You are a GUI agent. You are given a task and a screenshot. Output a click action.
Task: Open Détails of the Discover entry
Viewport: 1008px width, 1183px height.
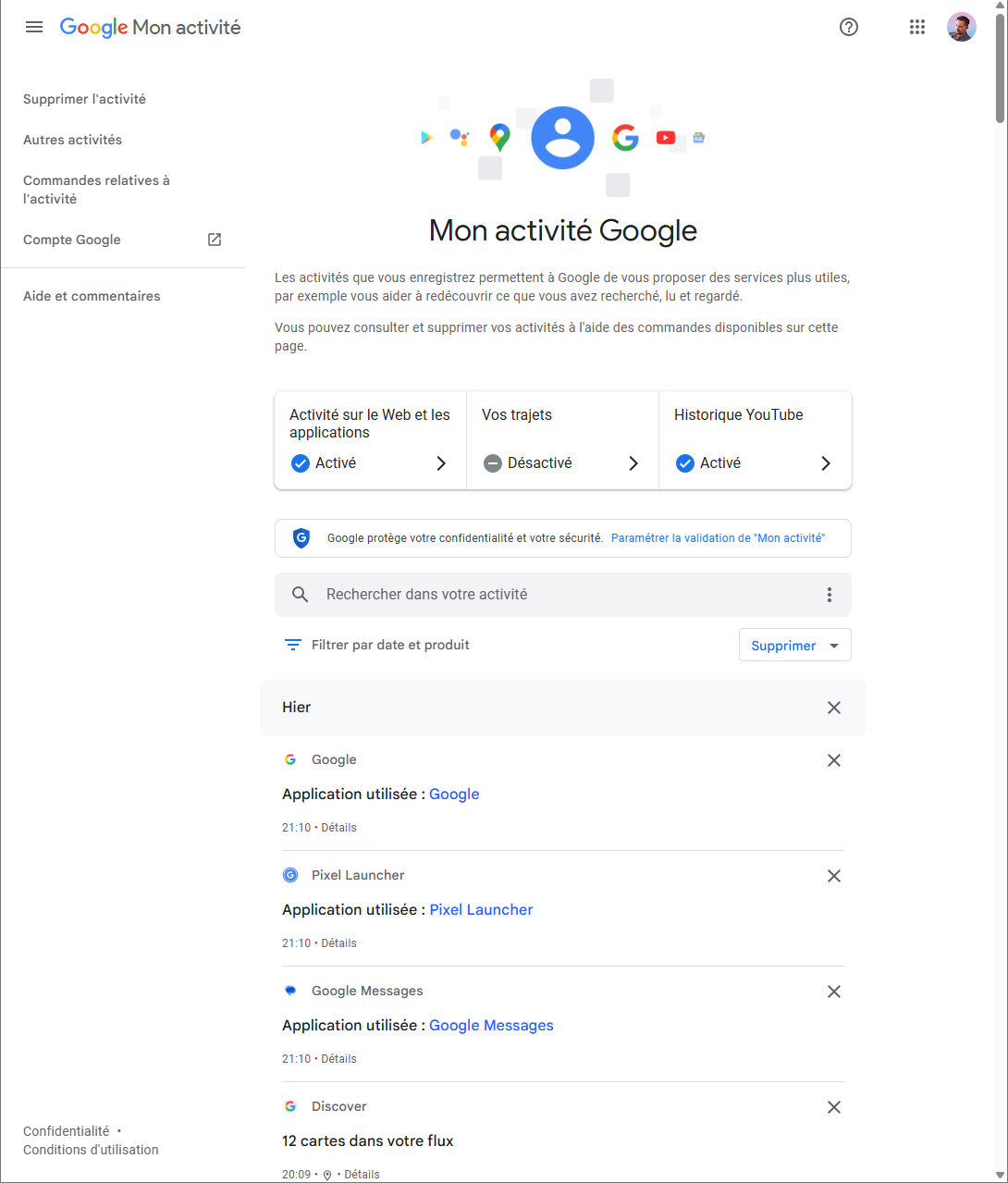point(362,1175)
